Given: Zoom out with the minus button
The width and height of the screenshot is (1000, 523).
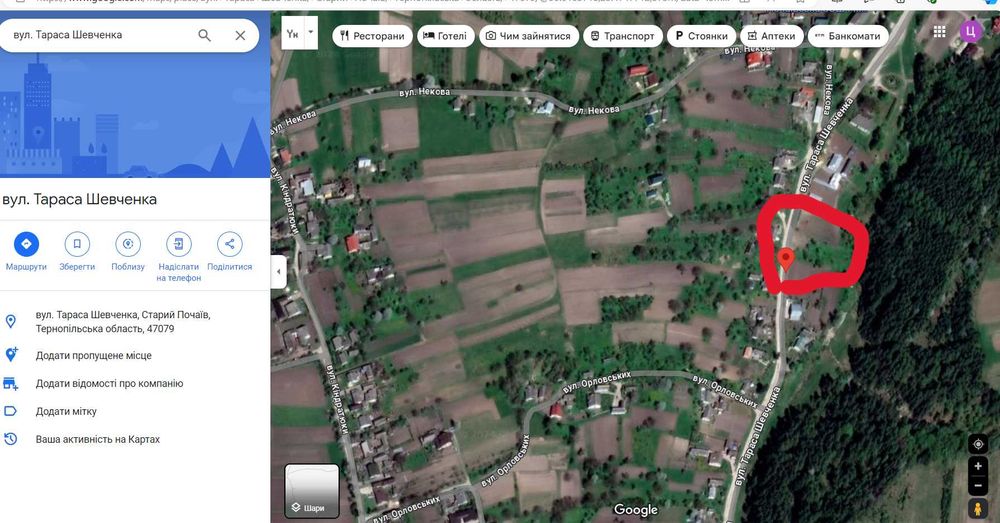Looking at the screenshot, I should [978, 485].
